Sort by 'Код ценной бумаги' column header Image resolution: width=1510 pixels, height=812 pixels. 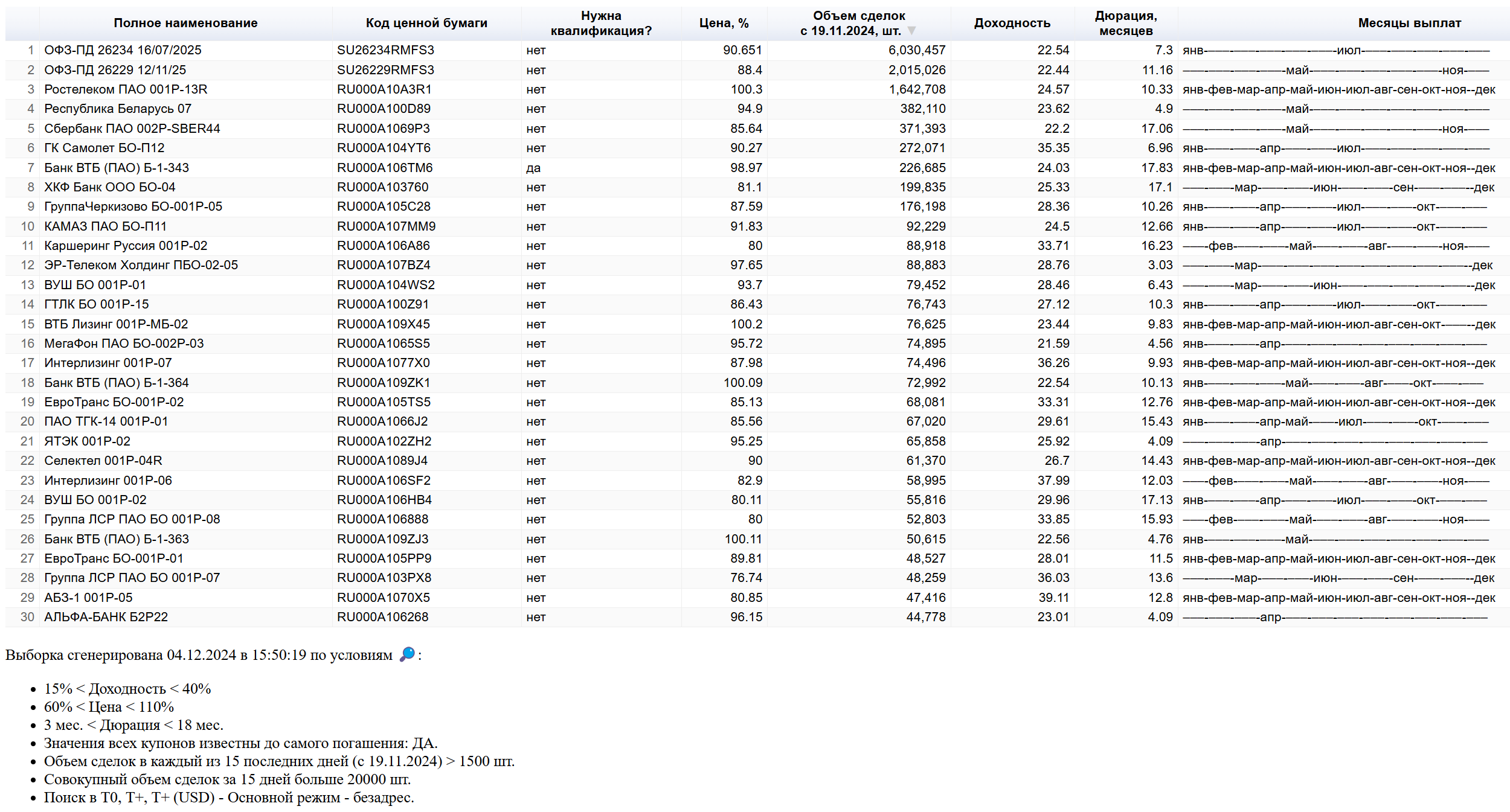[x=426, y=23]
